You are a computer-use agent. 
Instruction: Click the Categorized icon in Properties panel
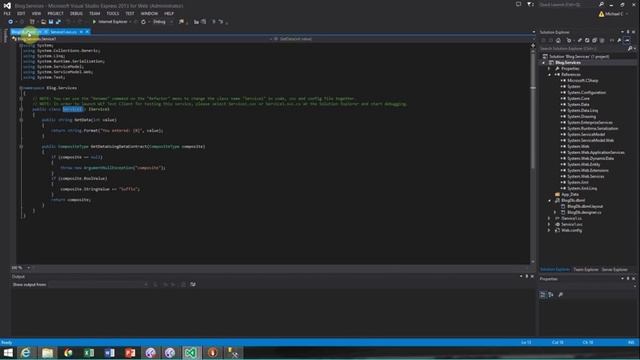tap(543, 295)
